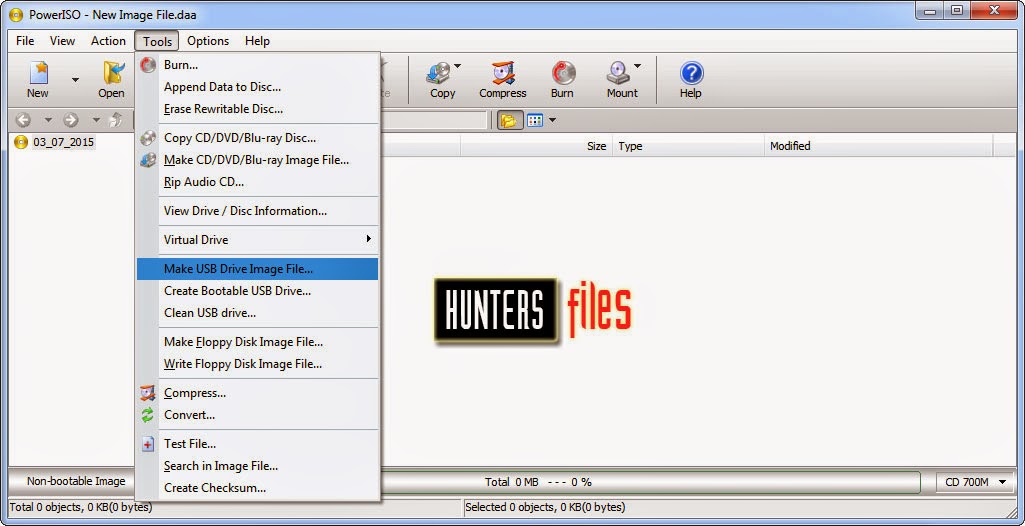
Task: Click the PowerISO title bar icon
Action: click(16, 14)
